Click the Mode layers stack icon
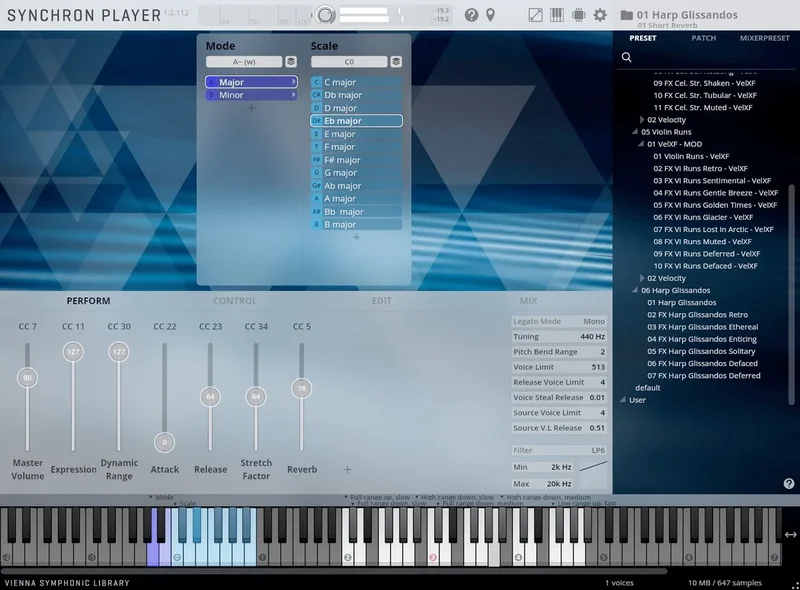 coord(291,62)
